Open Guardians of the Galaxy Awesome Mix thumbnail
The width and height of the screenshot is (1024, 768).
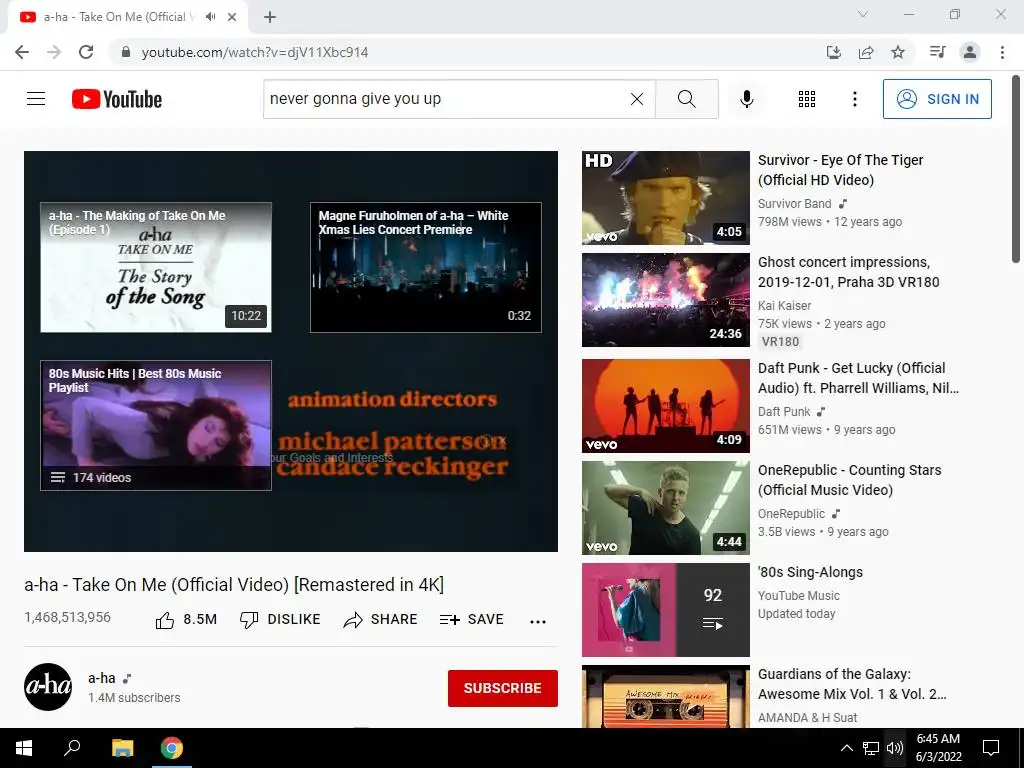[665, 696]
